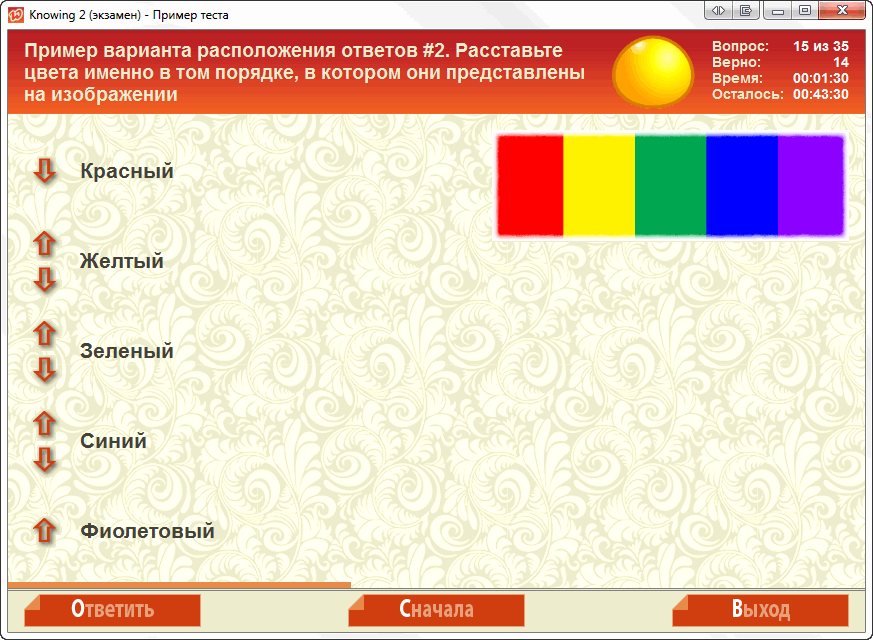
Task: Close the Knowing 2 window
Action: tap(842, 10)
